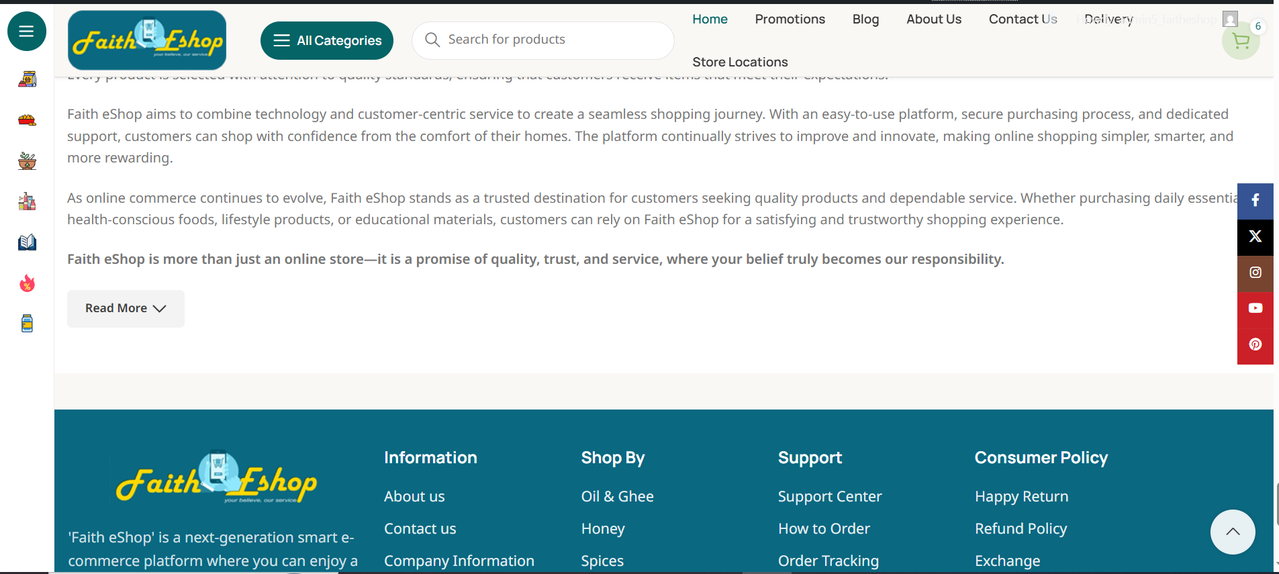This screenshot has height=574, width=1279.
Task: Open the herbal mortar bowl category icon
Action: tap(27, 160)
